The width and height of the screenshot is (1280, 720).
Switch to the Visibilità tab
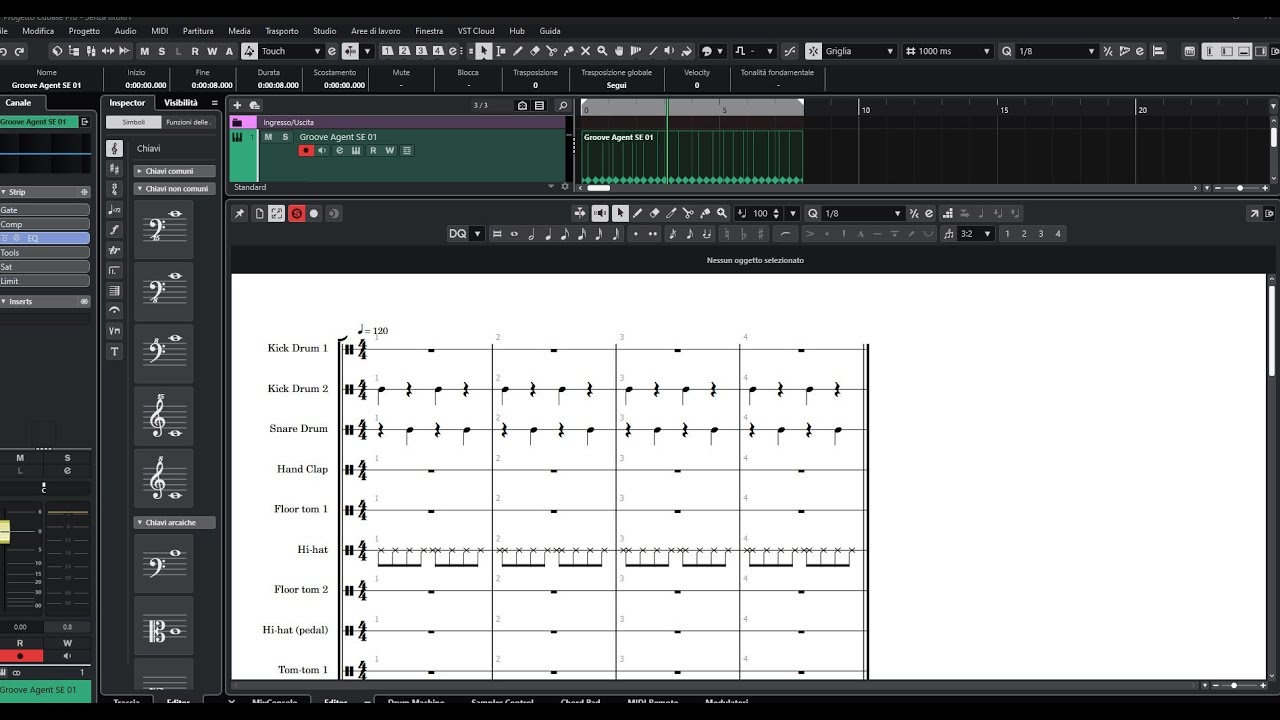[181, 102]
